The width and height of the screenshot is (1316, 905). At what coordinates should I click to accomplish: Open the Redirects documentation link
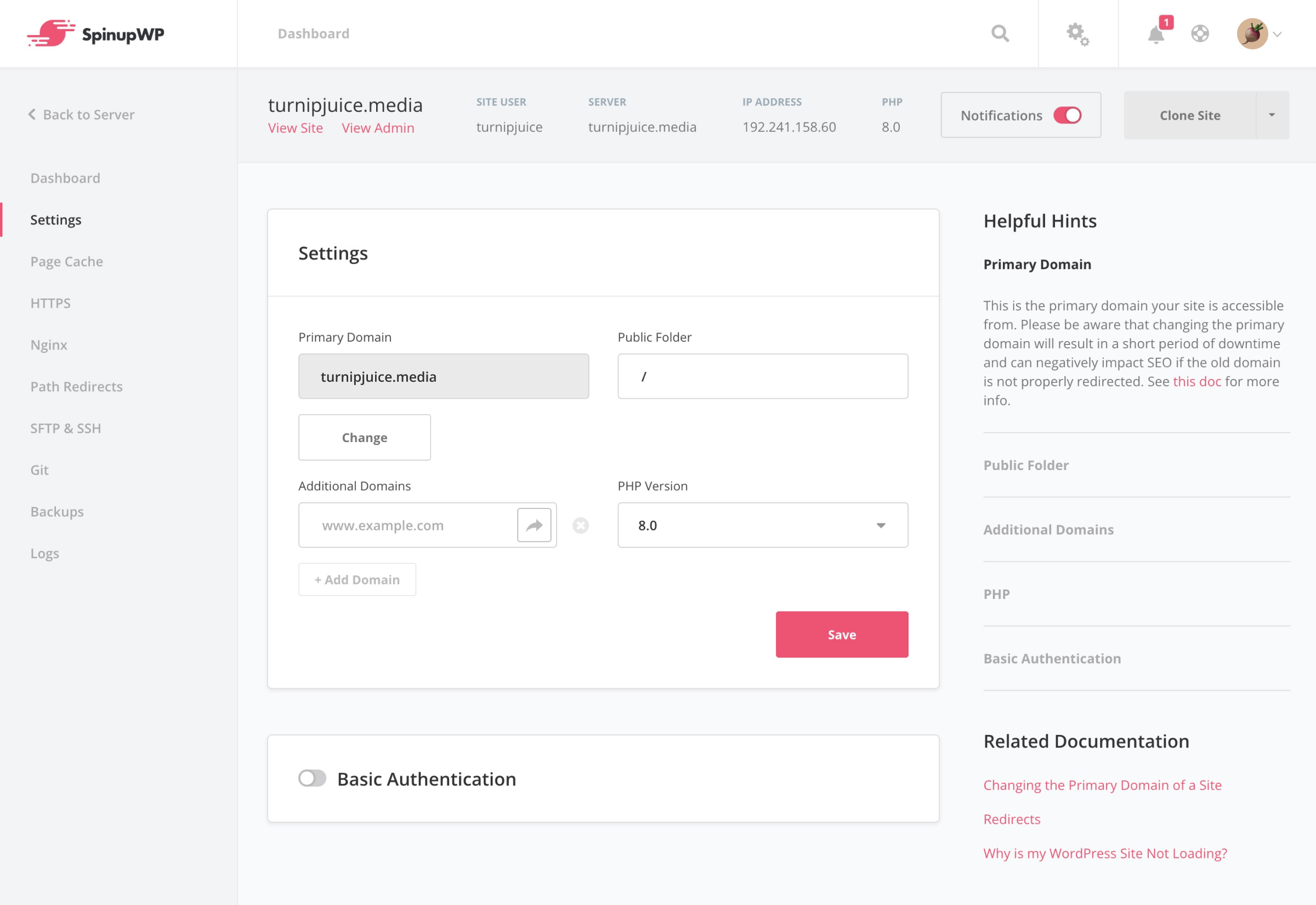(x=1012, y=819)
